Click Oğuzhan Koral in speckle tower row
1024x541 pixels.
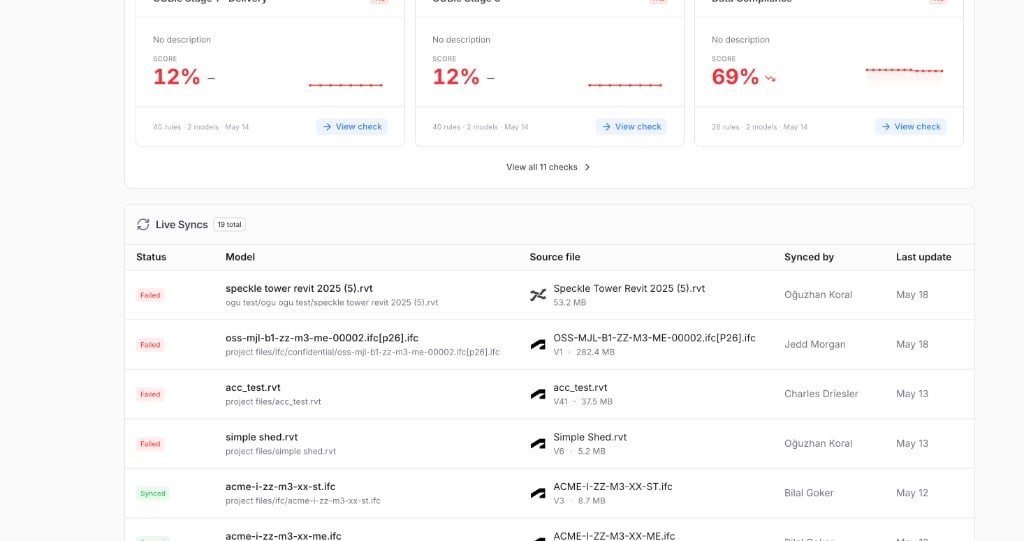818,295
